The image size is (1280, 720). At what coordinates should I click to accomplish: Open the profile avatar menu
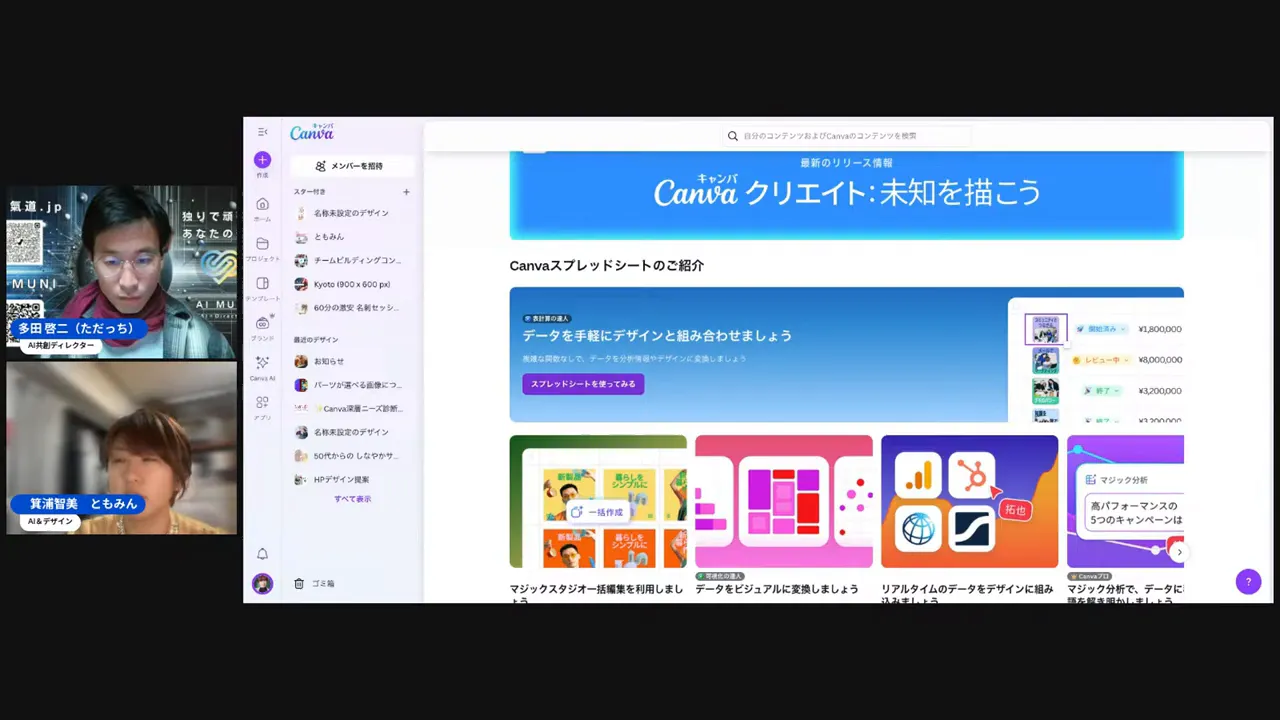(262, 583)
